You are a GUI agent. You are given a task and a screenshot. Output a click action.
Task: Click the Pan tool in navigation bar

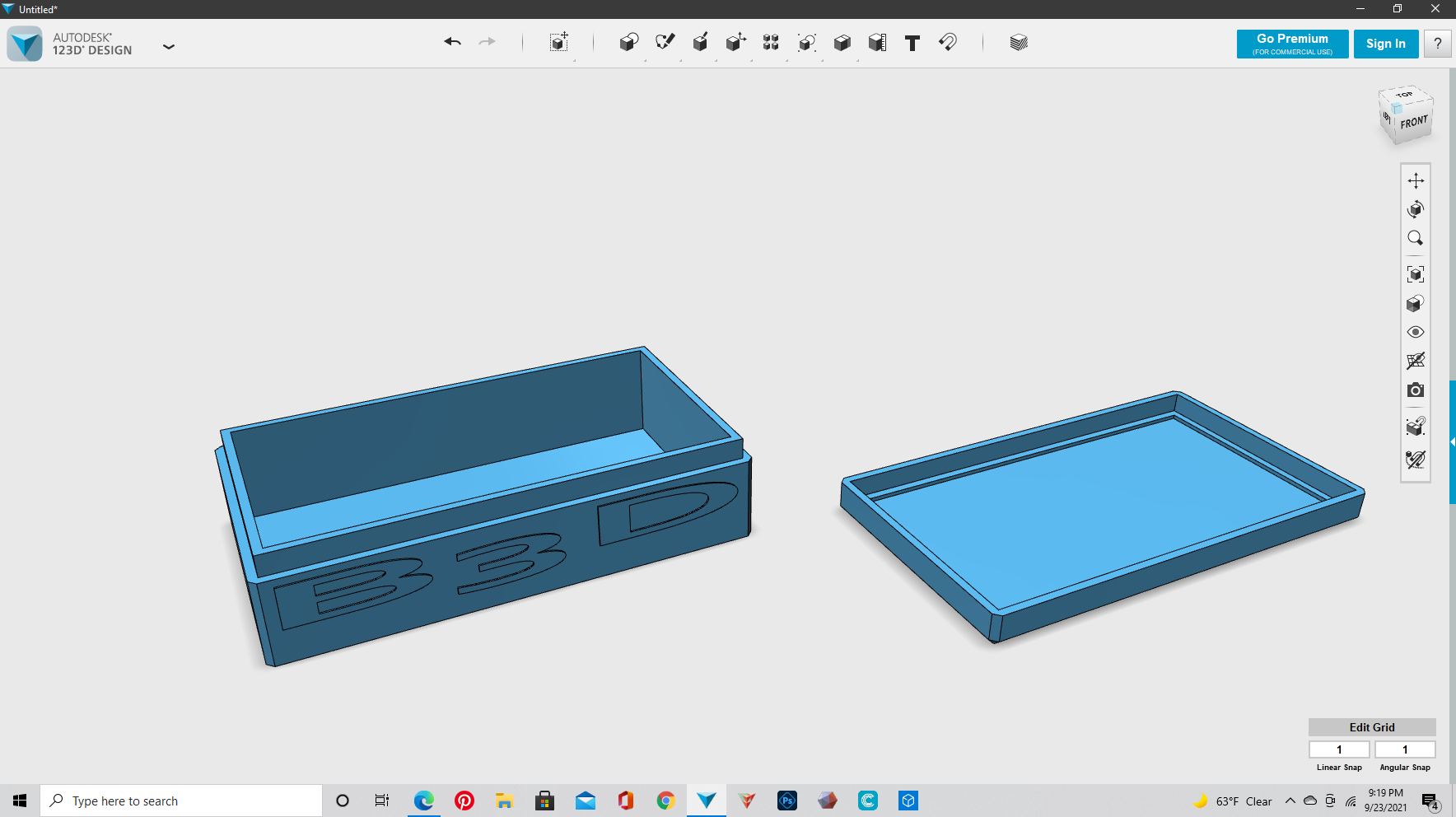(x=1415, y=180)
